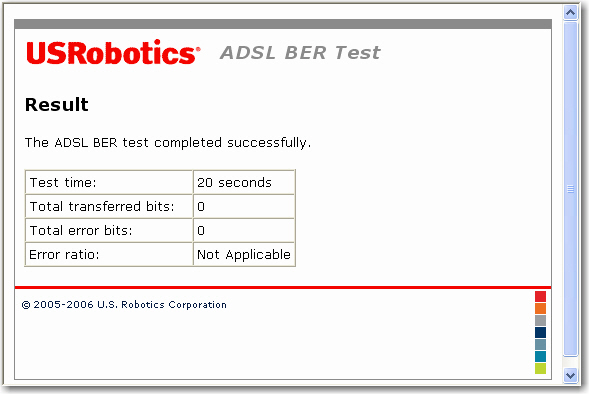Screen dimensions: 589x394
Task: Click the red color square
Action: (540, 296)
